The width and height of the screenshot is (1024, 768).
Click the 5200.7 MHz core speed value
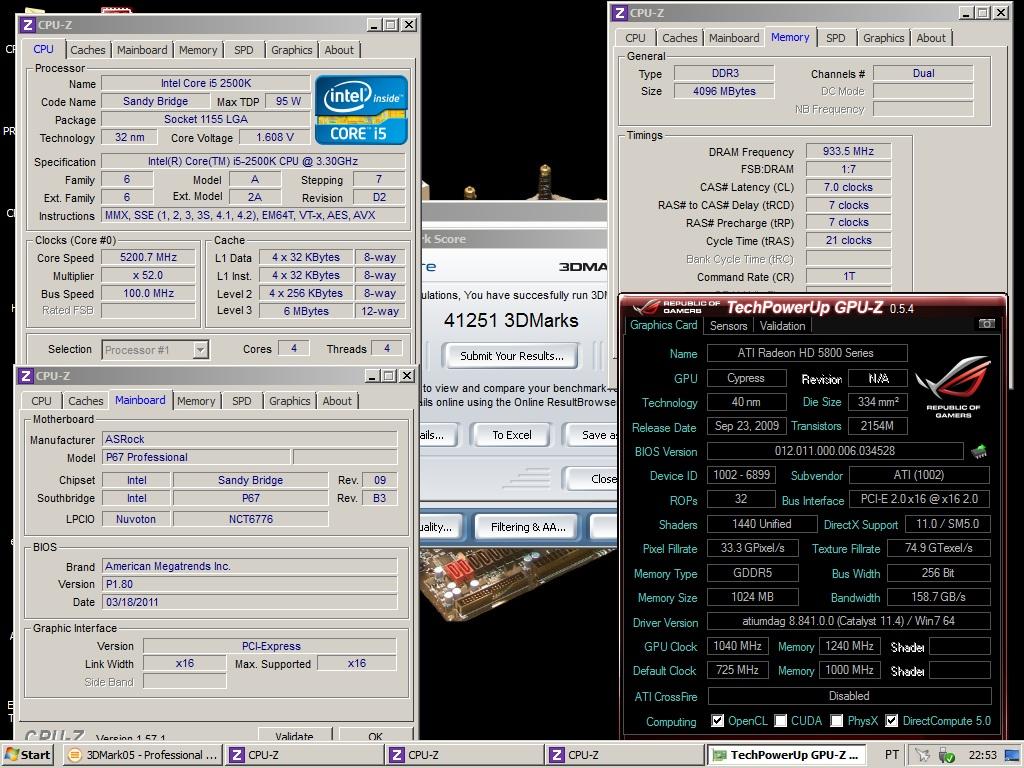pyautogui.click(x=148, y=257)
